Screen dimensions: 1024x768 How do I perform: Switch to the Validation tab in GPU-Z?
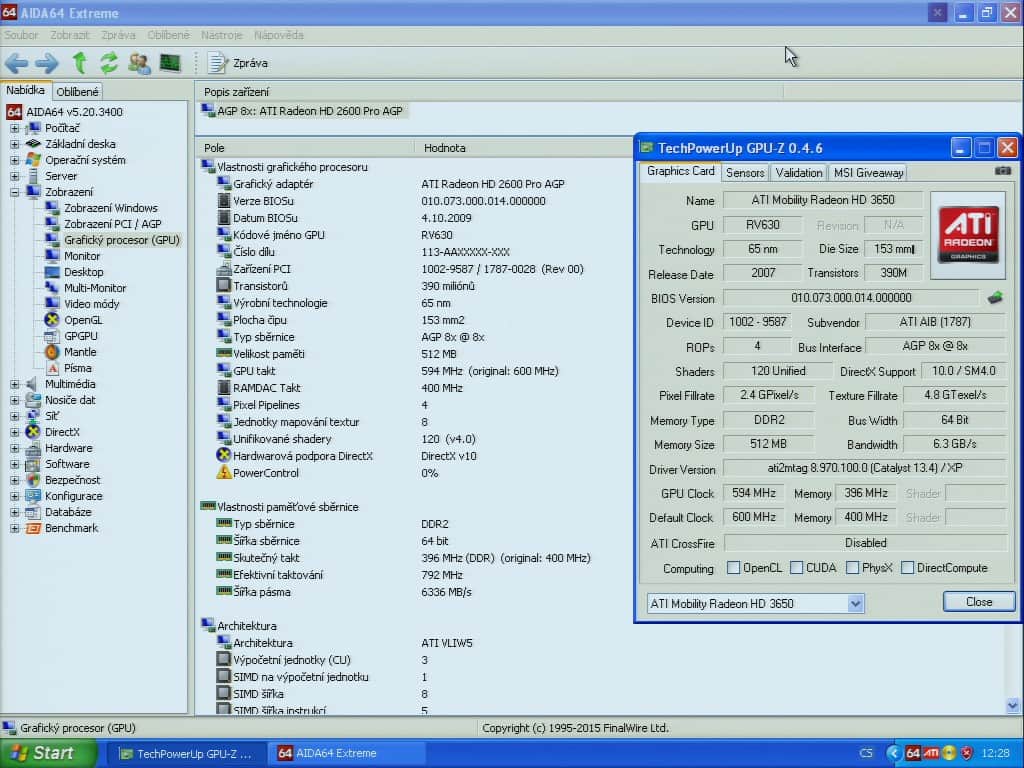799,172
